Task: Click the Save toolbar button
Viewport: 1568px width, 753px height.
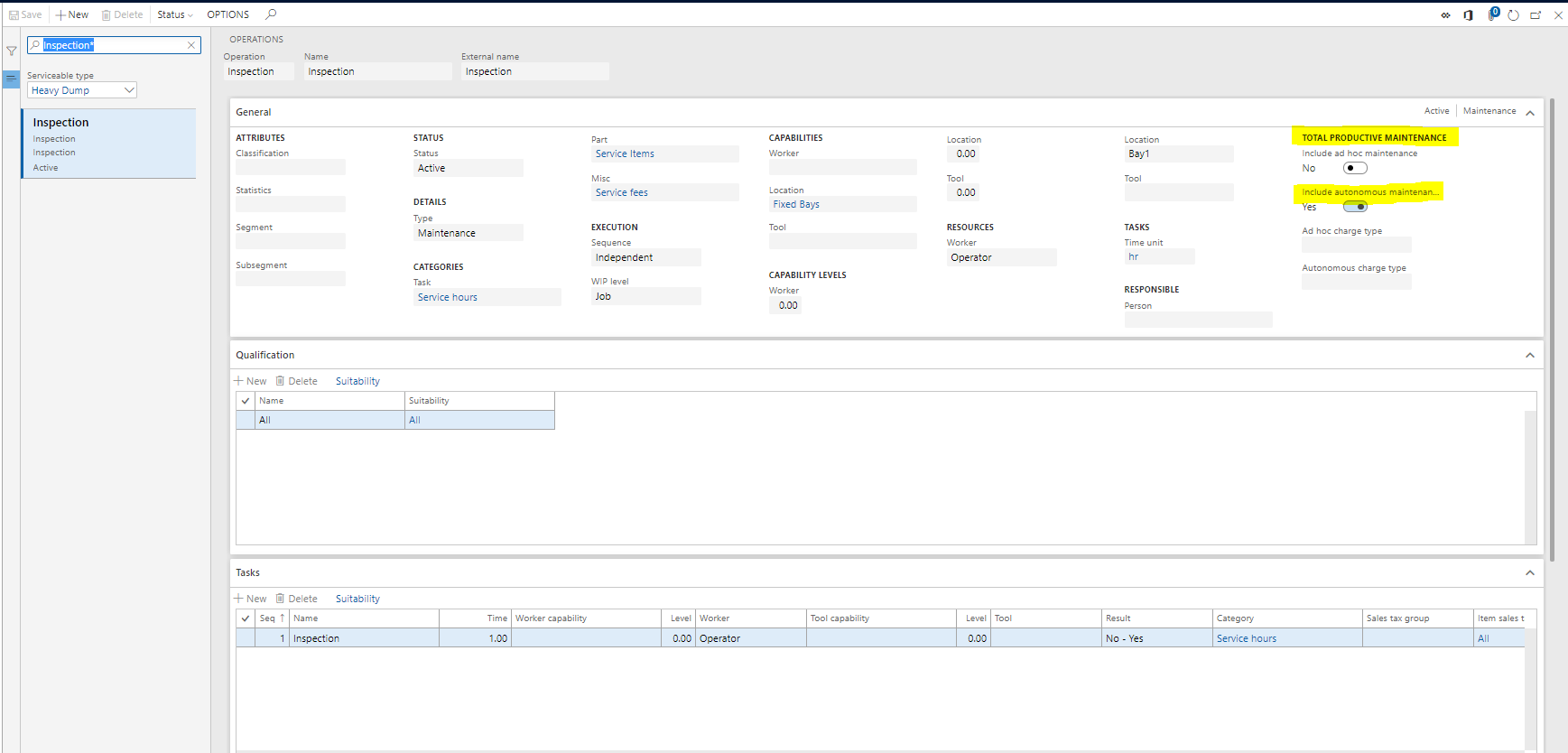Action: coord(25,14)
